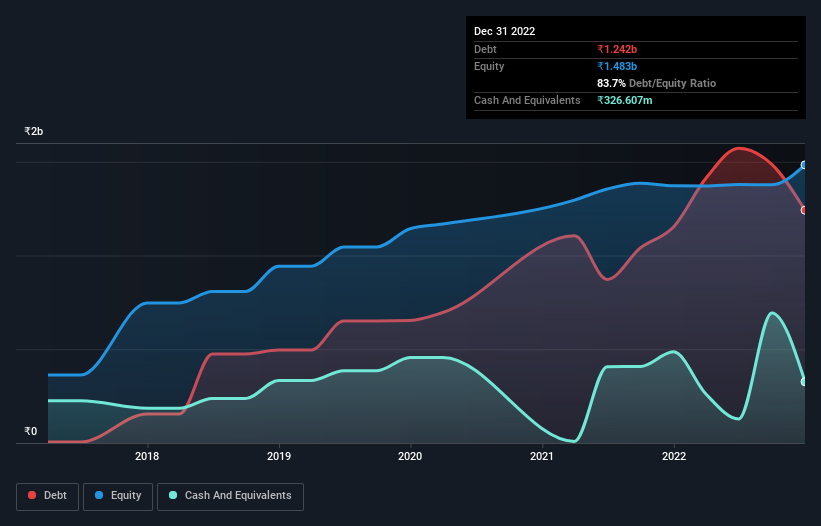The image size is (821, 526).
Task: Click the Debt value ₹1.242b
Action: [x=617, y=49]
